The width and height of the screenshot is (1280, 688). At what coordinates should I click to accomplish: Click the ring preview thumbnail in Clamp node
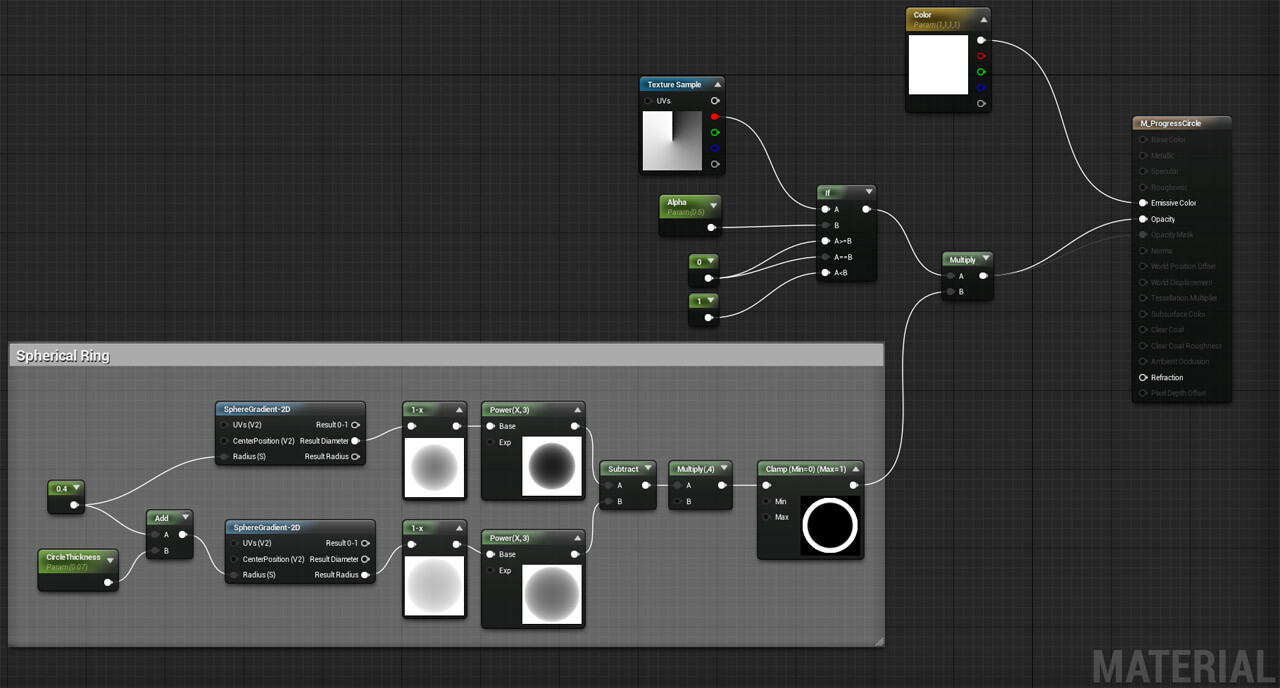(830, 525)
